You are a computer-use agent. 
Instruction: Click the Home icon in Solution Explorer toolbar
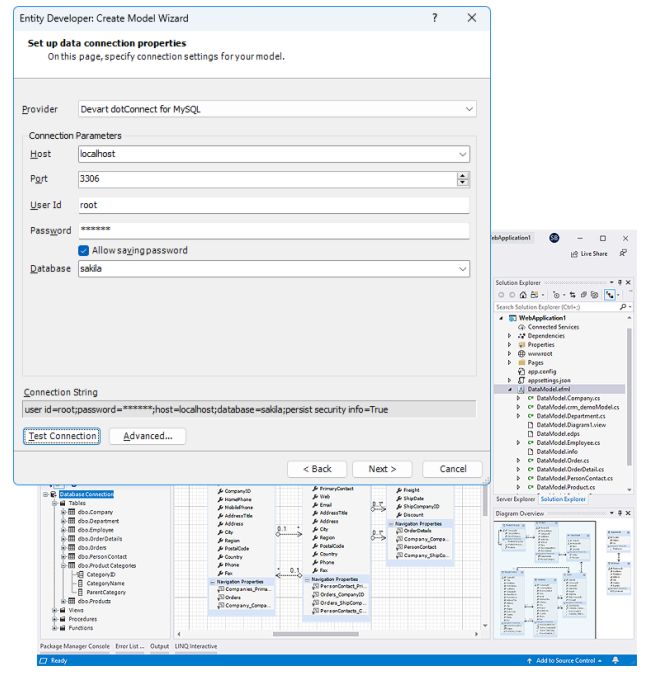(522, 295)
